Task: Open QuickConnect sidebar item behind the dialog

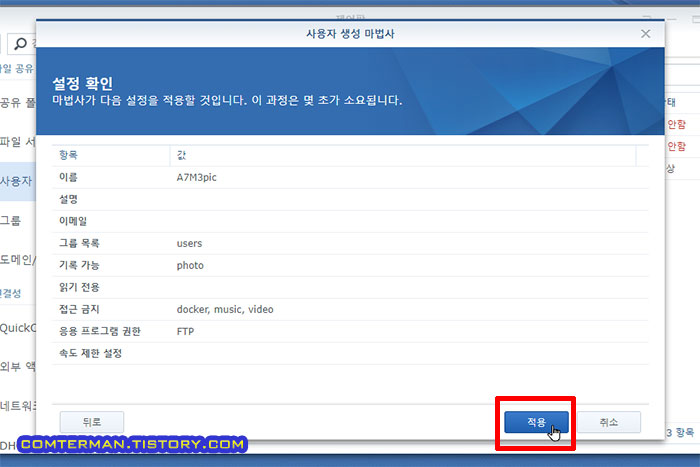Action: [18, 328]
